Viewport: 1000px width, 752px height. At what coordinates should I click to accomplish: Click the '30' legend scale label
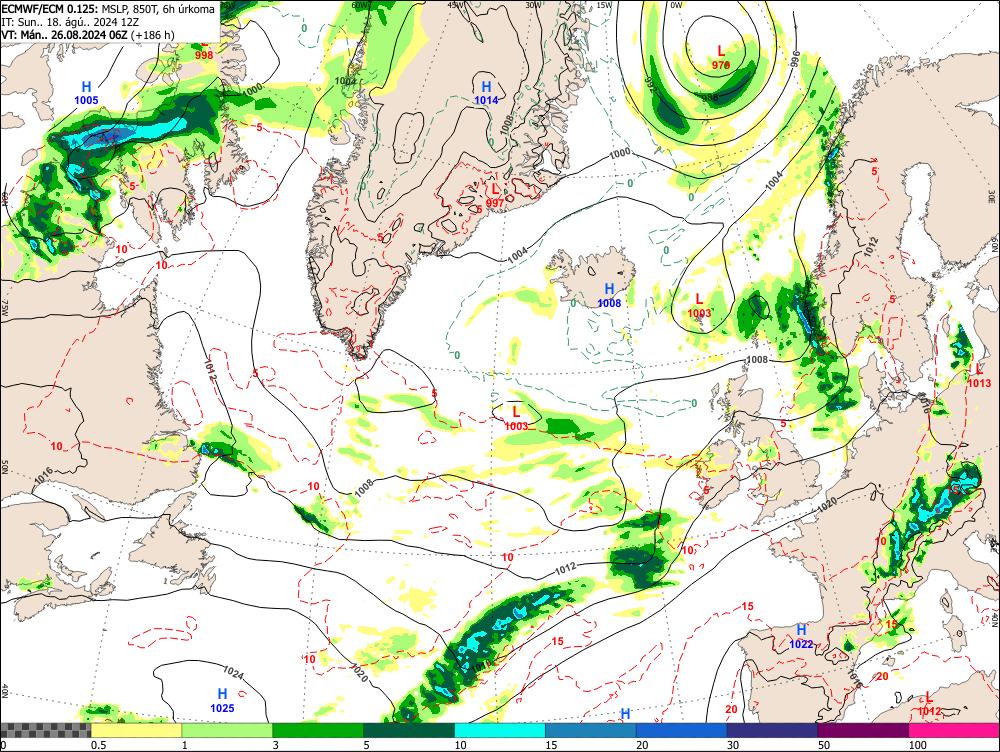(733, 745)
